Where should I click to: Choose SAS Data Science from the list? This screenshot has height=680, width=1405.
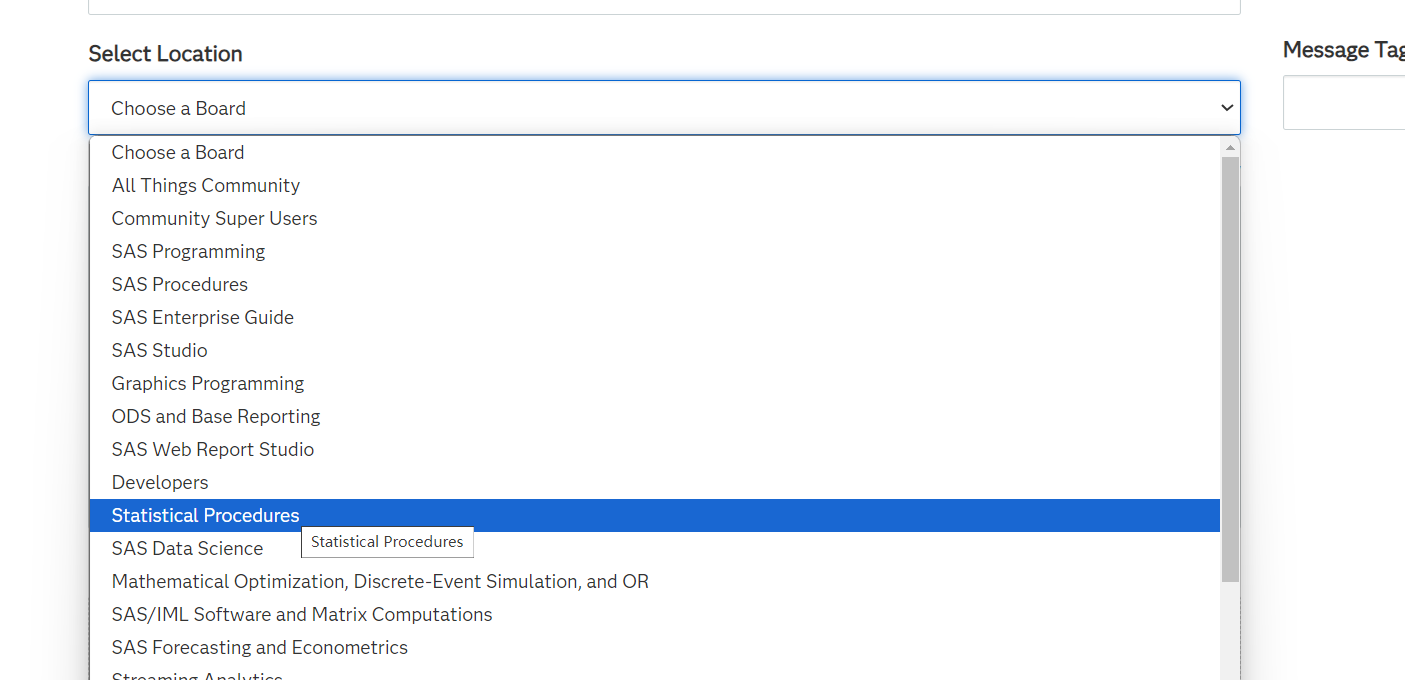click(x=187, y=548)
